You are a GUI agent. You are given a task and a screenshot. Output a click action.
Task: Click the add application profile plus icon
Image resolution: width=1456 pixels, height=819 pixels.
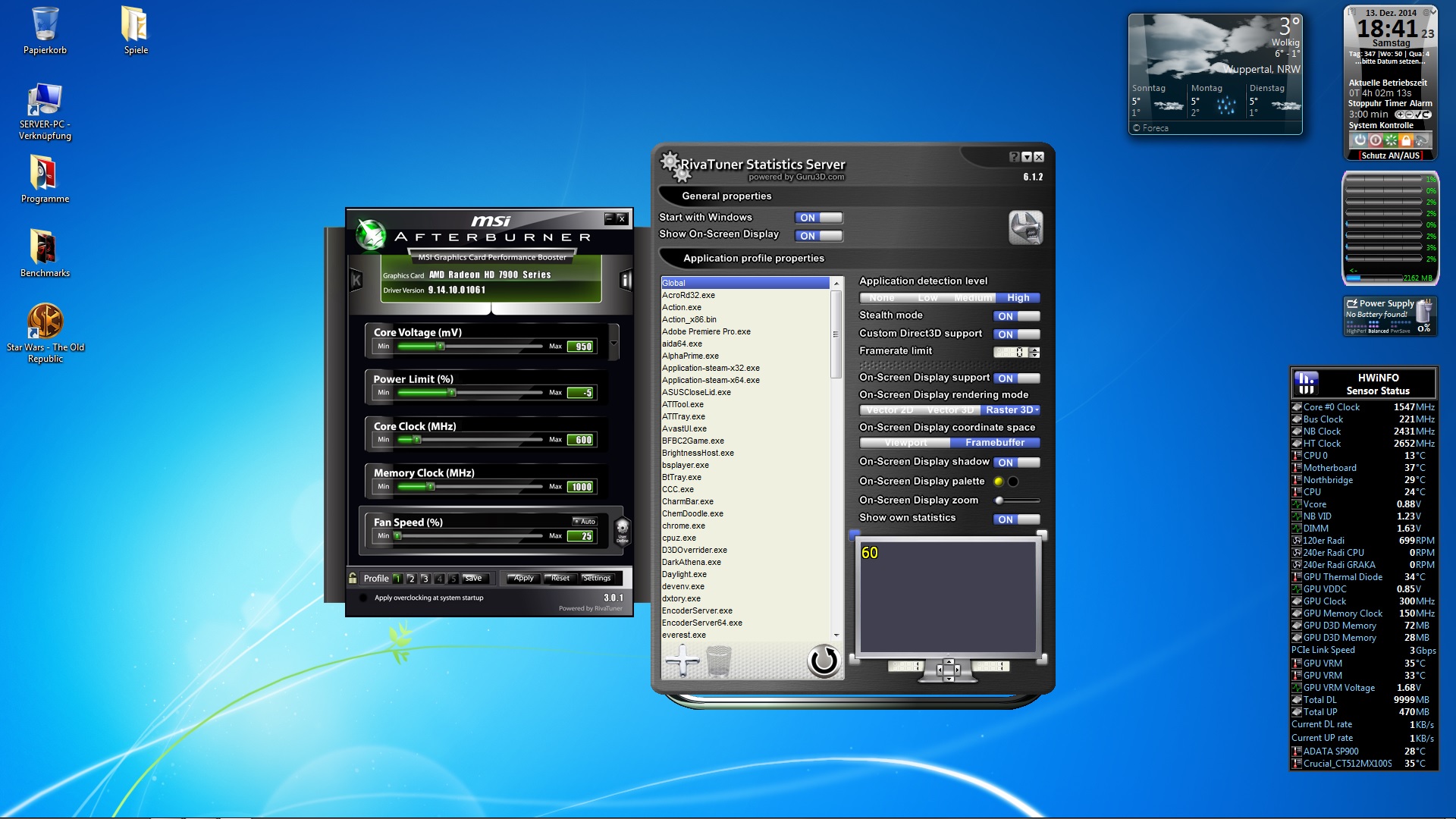pos(682,661)
